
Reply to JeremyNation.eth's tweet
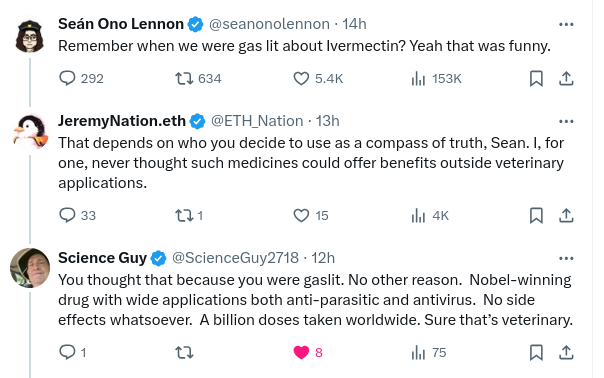[x=67, y=215]
